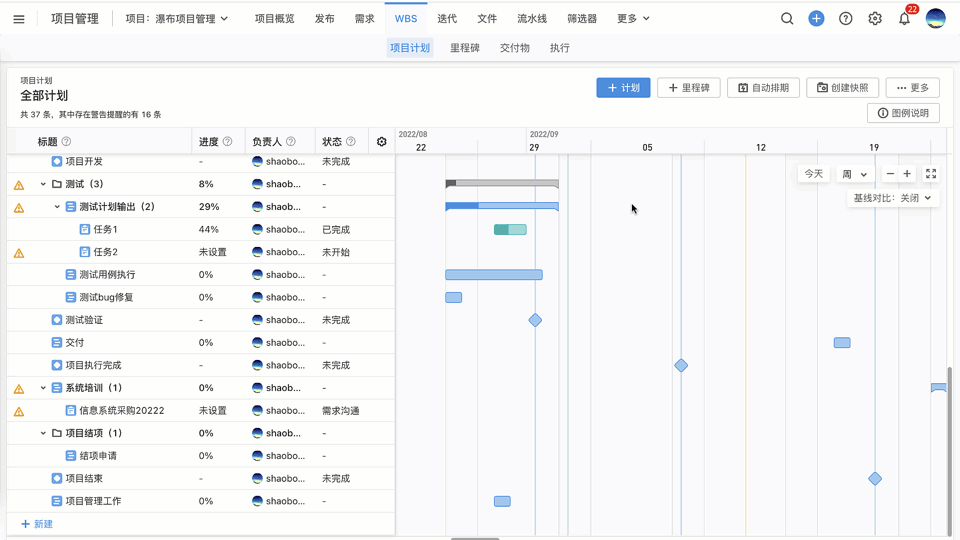Collapse the 系统培训 (1) node
960x540 pixels.
pos(43,388)
